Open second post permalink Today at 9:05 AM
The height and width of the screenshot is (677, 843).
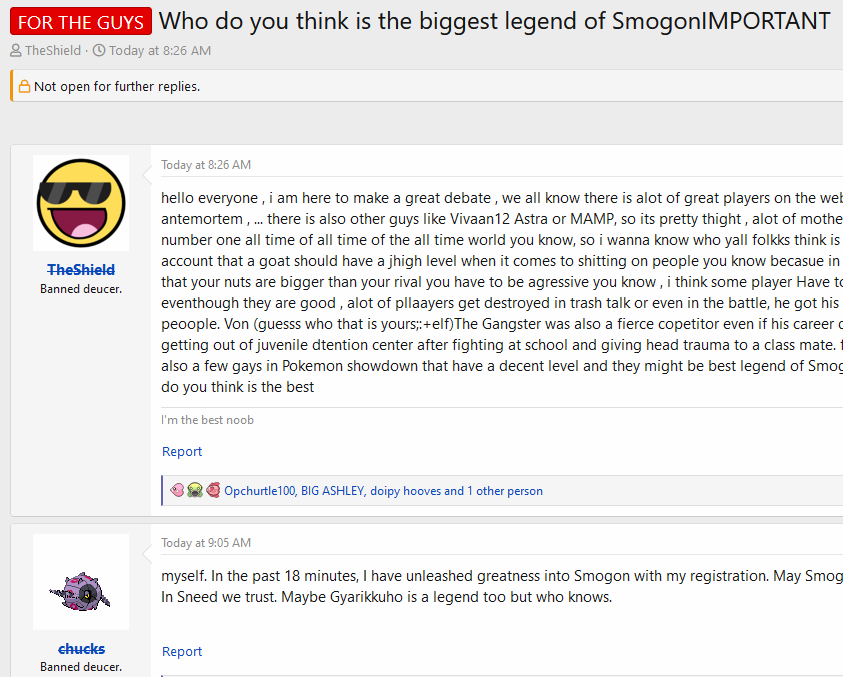pyautogui.click(x=206, y=543)
